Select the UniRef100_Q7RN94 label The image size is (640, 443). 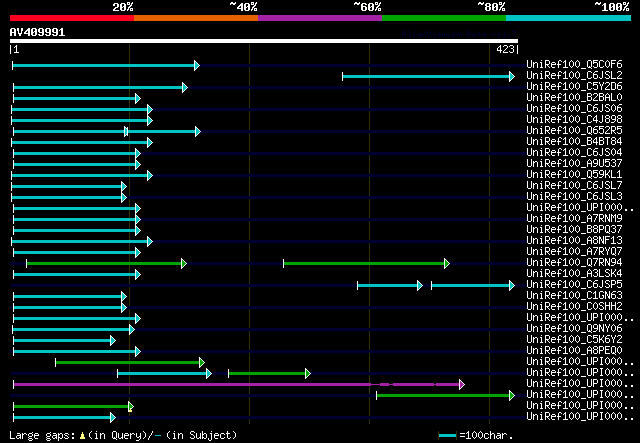tap(574, 263)
